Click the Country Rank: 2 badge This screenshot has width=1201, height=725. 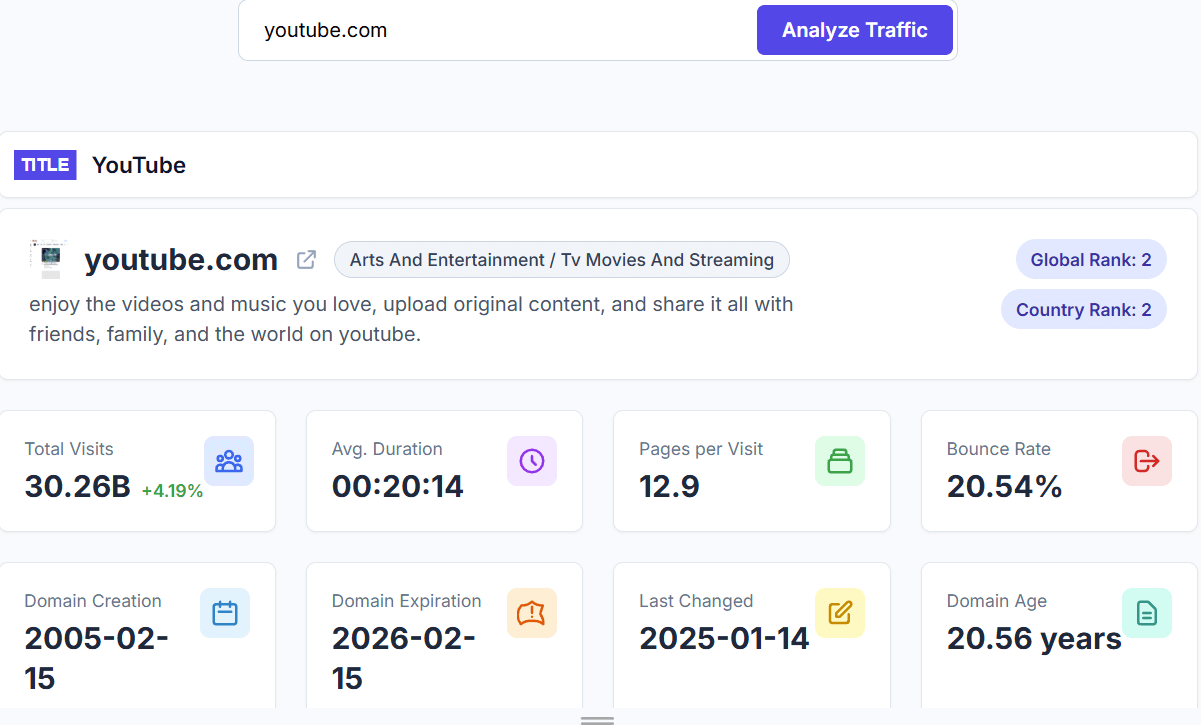pos(1083,309)
